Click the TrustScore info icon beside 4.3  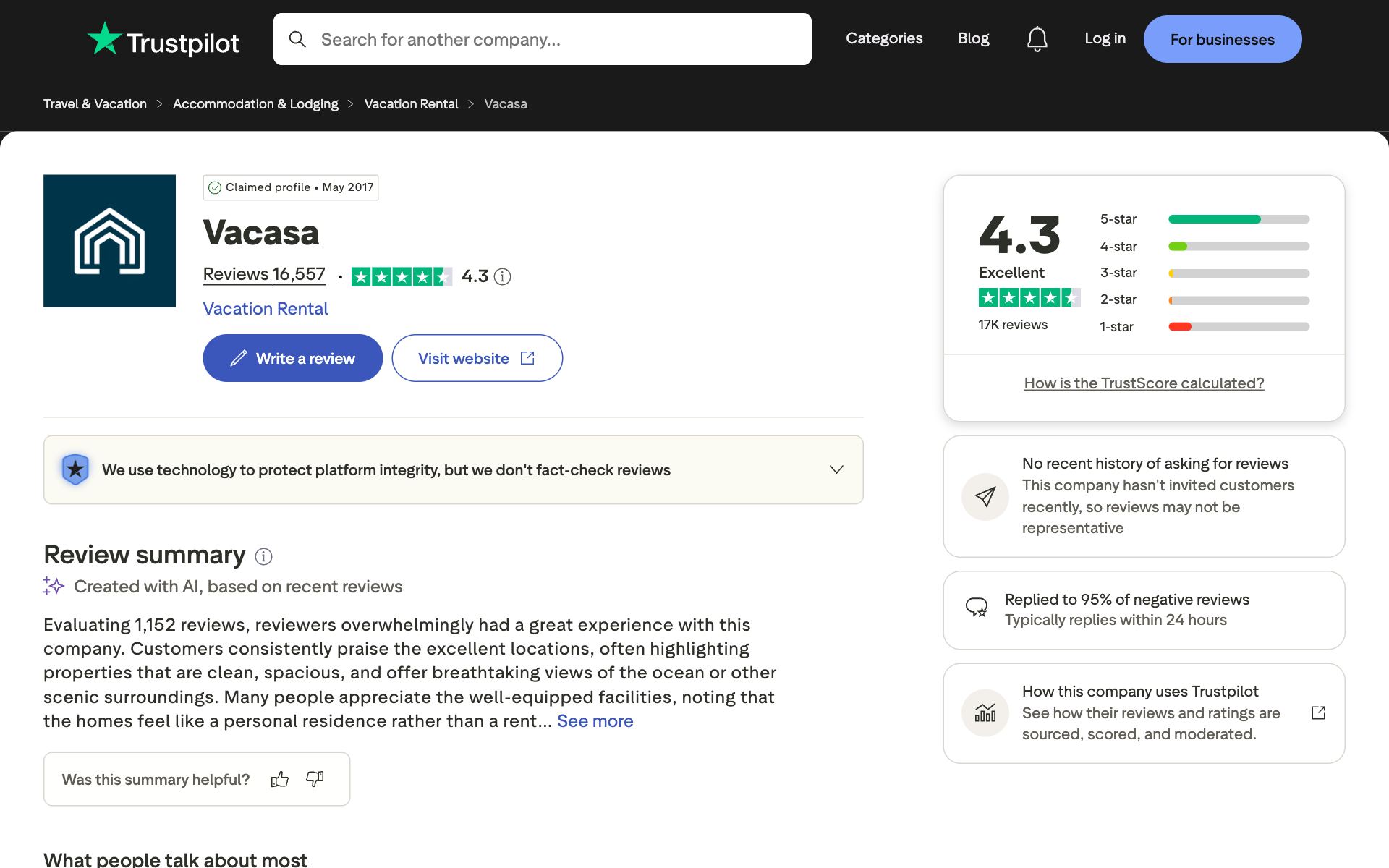point(502,277)
